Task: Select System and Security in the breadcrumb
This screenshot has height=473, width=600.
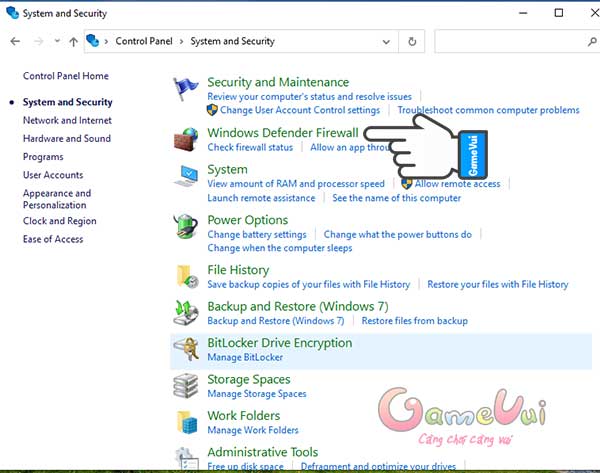Action: (233, 41)
